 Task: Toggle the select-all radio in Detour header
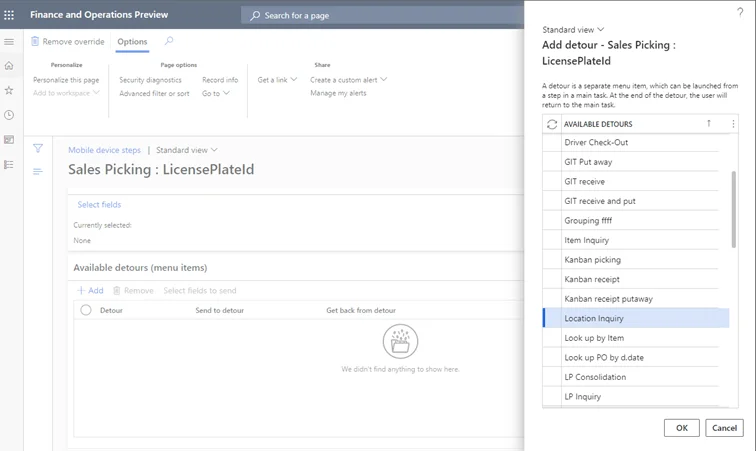(86, 310)
